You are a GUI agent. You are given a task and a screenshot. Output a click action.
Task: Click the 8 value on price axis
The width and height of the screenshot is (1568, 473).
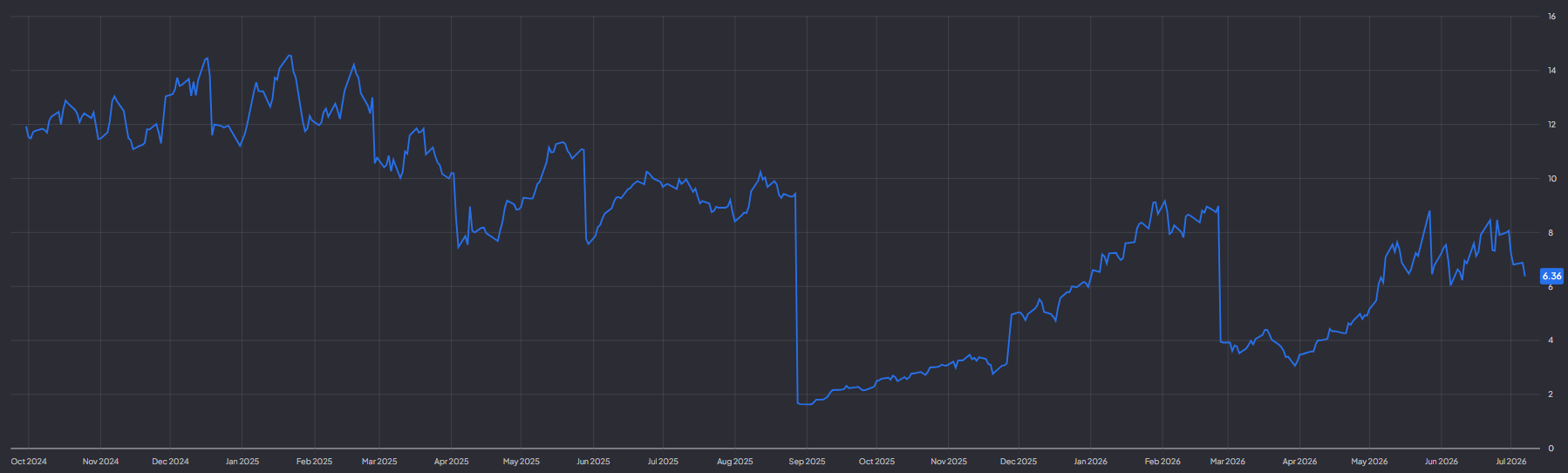coord(1551,233)
